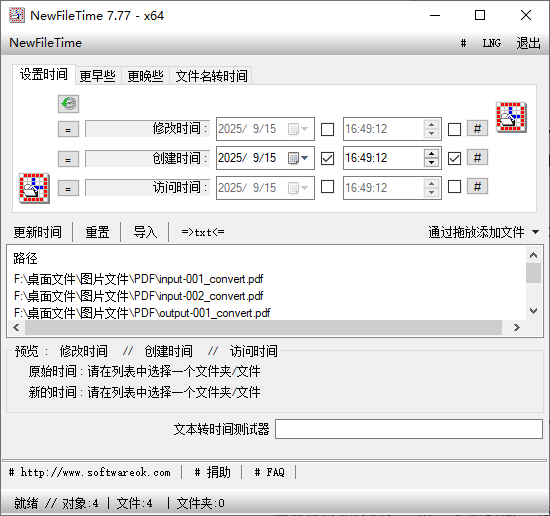Click the 创建时间 time field 16:49:12
Screen dimensions: 550x516
(384, 158)
